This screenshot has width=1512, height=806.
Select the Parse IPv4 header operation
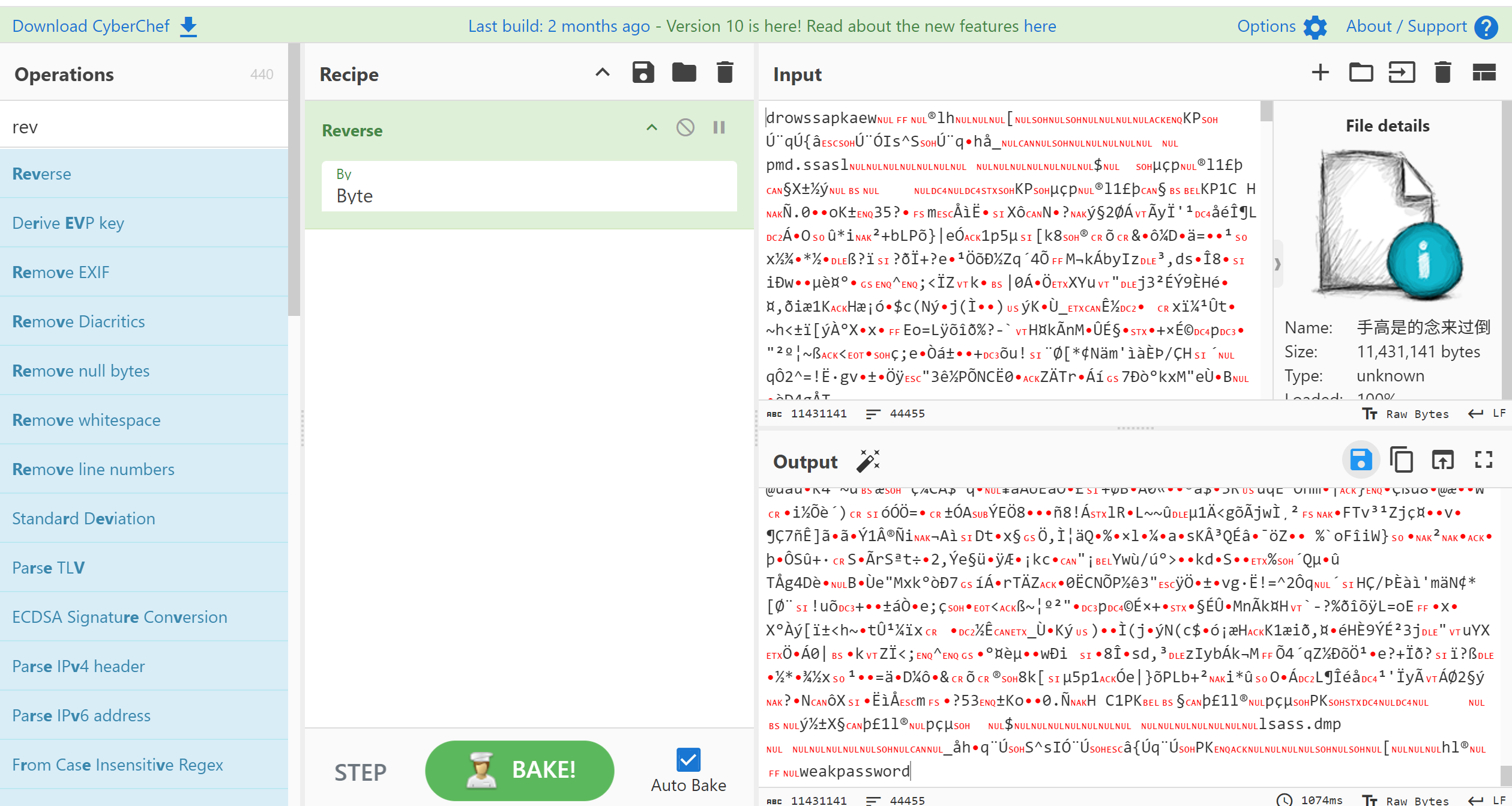[x=144, y=666]
